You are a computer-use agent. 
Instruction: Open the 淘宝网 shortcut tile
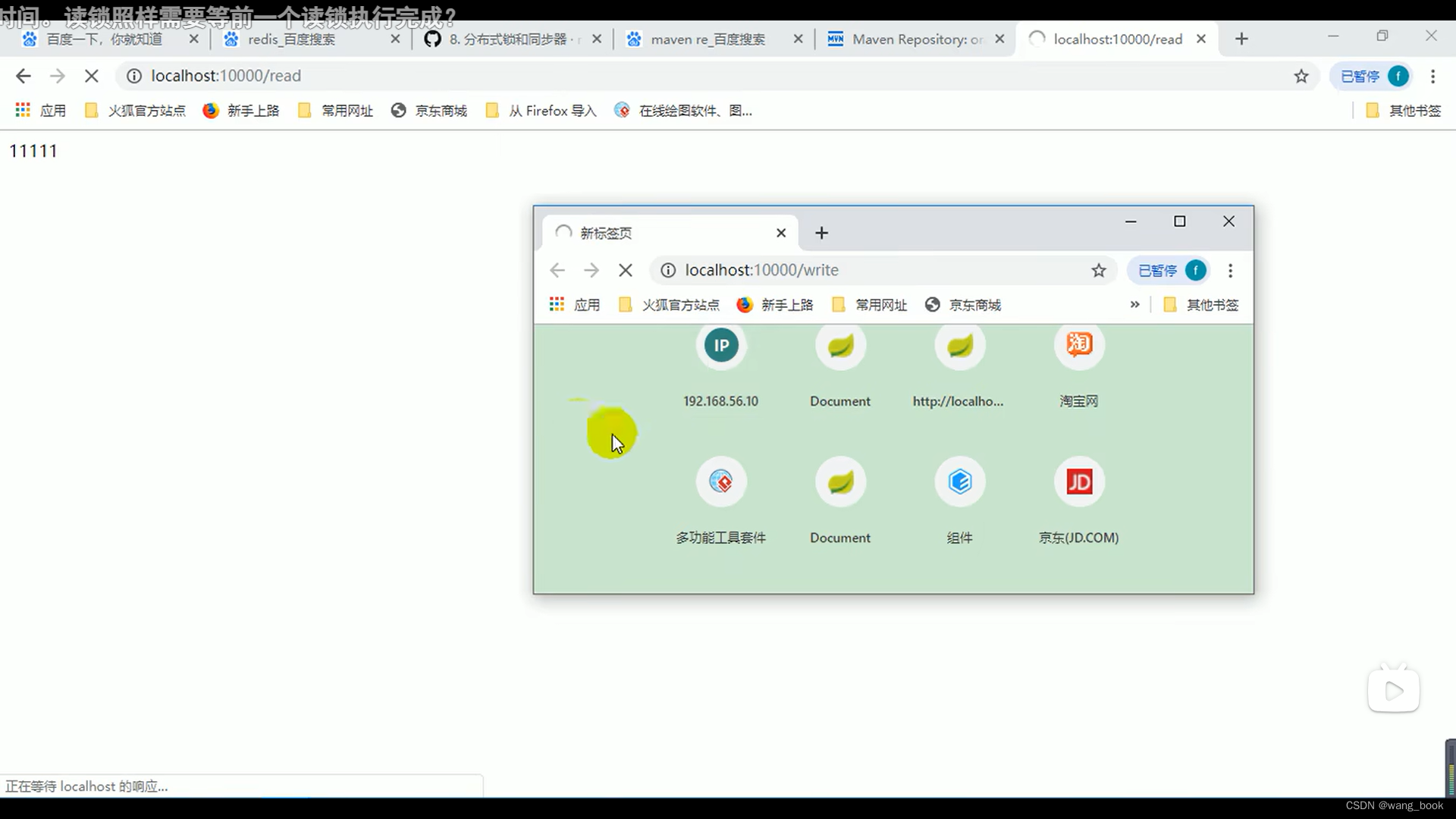click(1079, 369)
